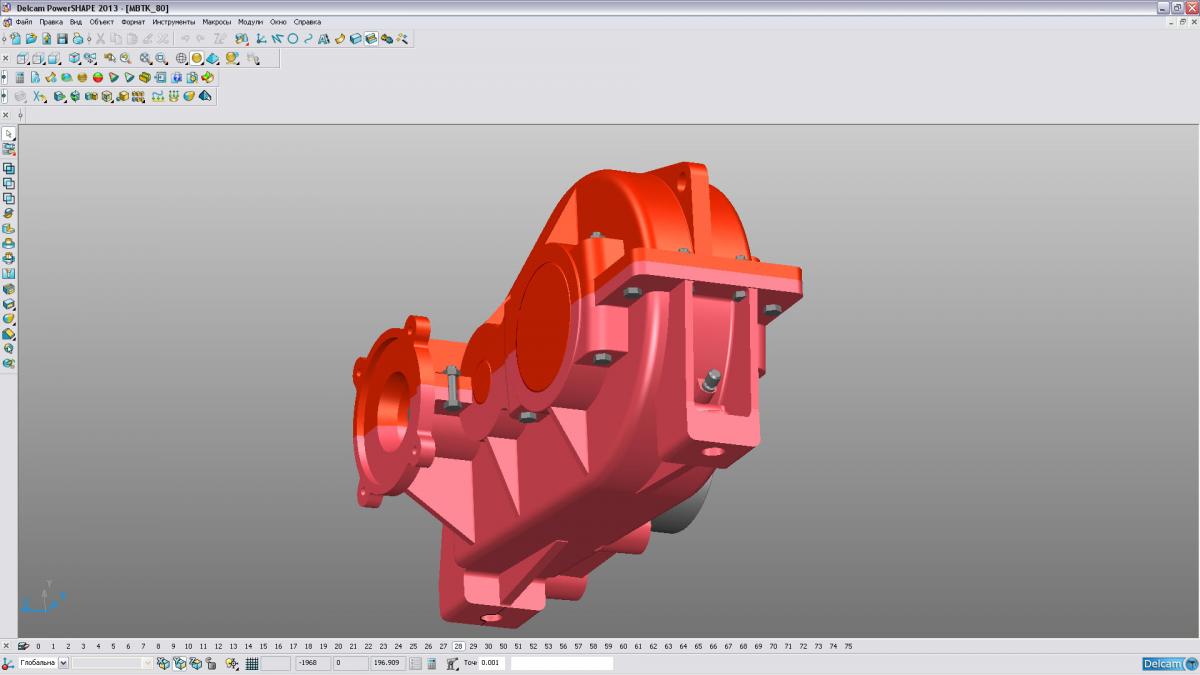The width and height of the screenshot is (1200, 675).
Task: Click the New model icon
Action: [x=15, y=38]
